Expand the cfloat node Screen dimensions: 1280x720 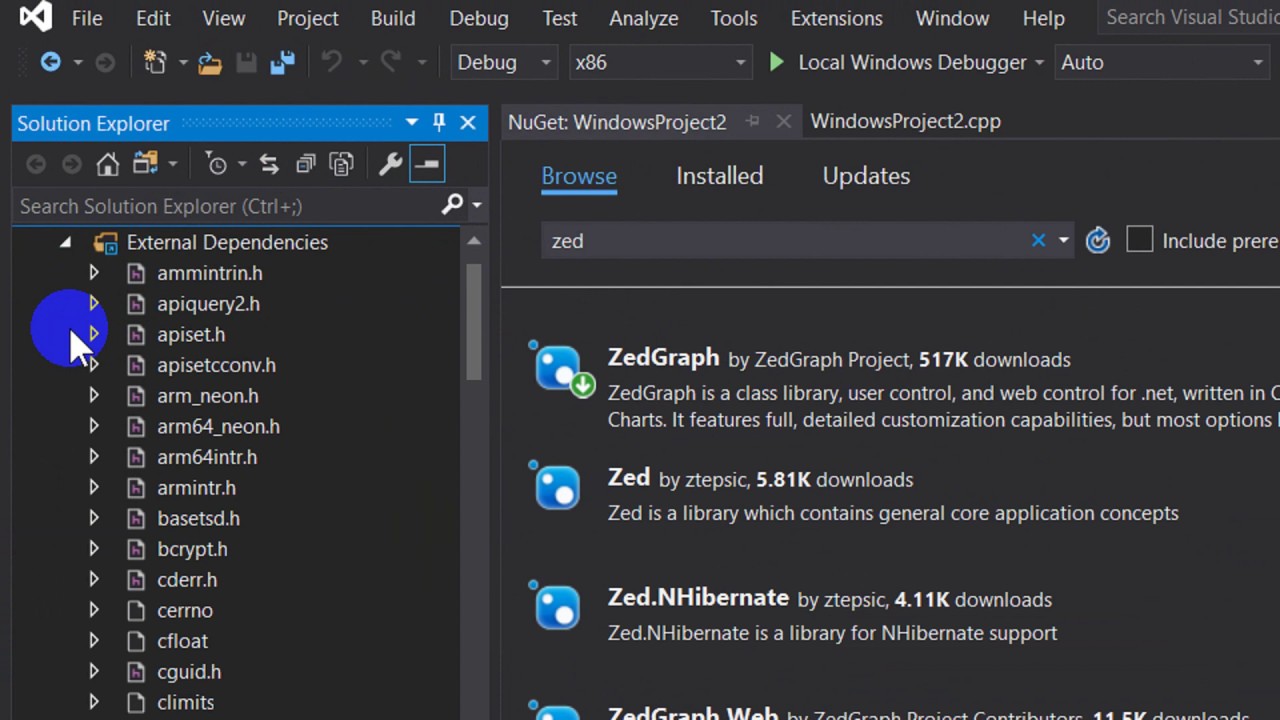tap(94, 640)
